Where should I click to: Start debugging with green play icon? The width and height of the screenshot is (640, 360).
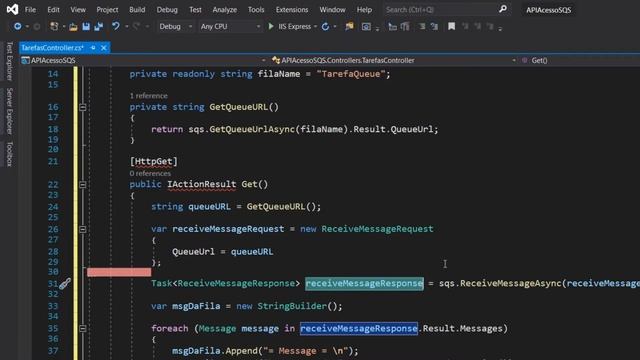271,27
